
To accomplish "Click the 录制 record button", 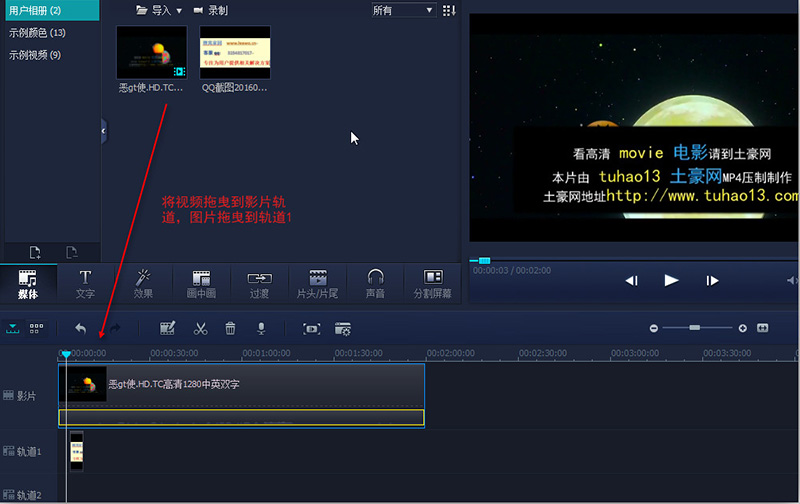I will tap(211, 10).
